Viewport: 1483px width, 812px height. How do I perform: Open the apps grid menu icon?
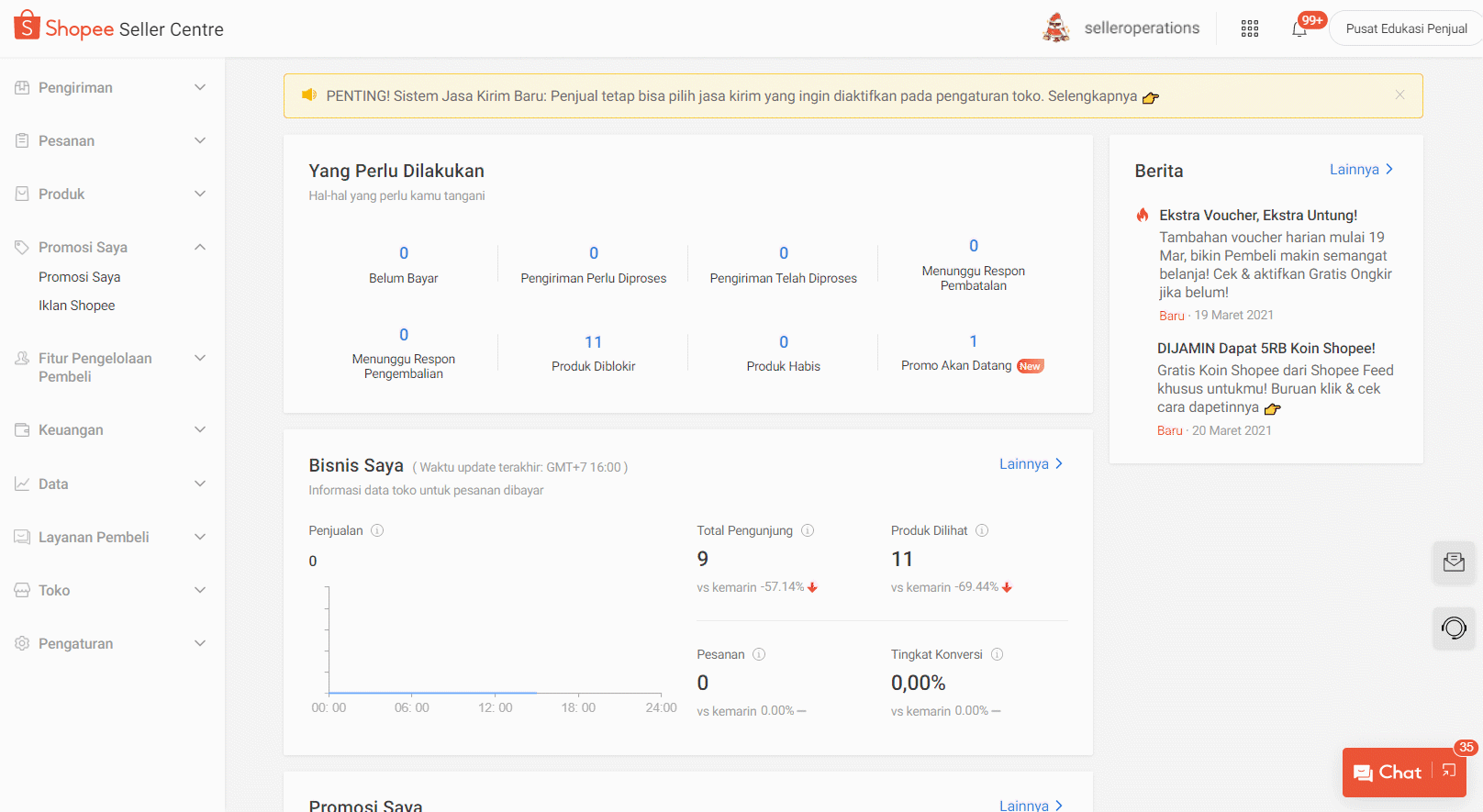(x=1249, y=29)
